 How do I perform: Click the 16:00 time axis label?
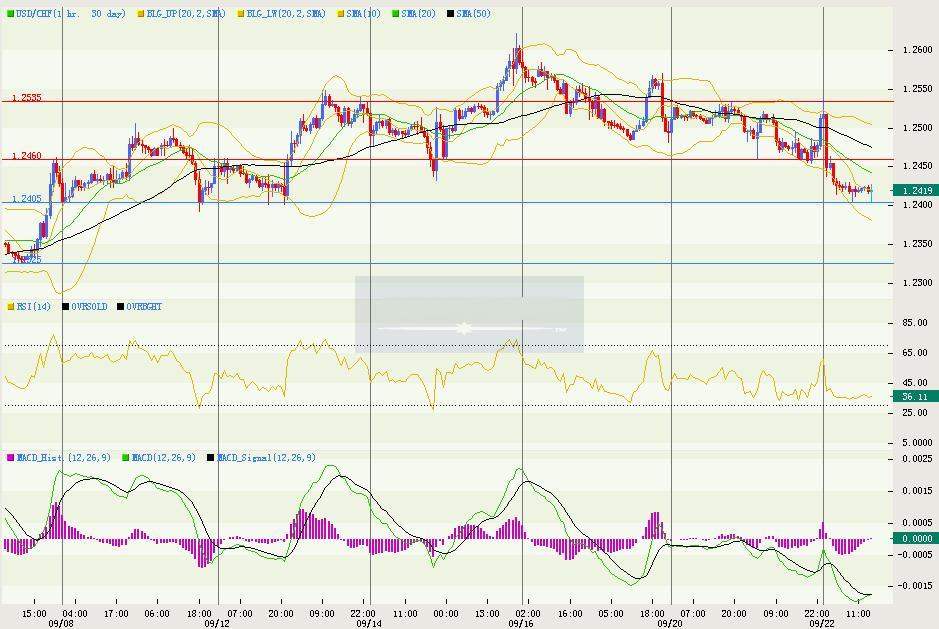tap(570, 613)
